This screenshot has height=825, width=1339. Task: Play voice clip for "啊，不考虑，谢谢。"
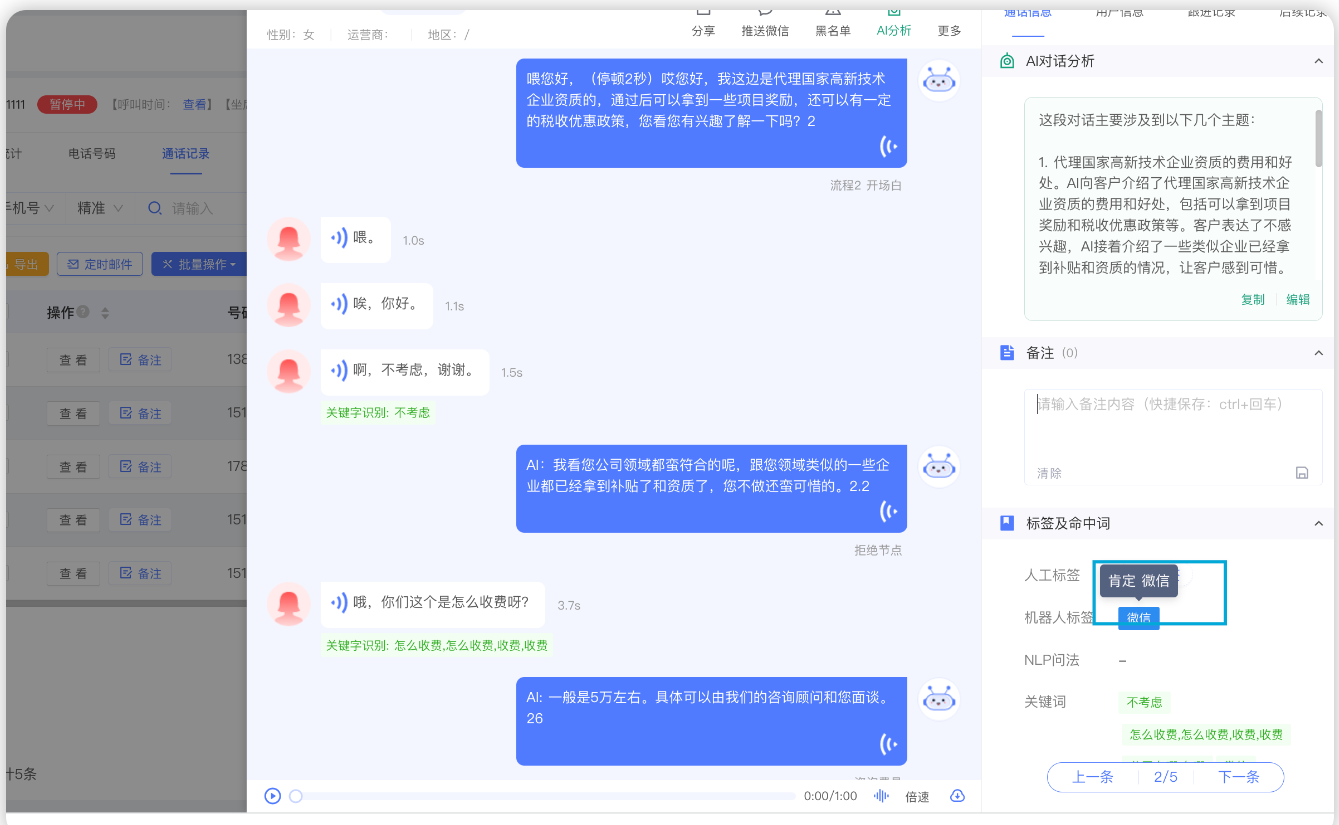339,371
